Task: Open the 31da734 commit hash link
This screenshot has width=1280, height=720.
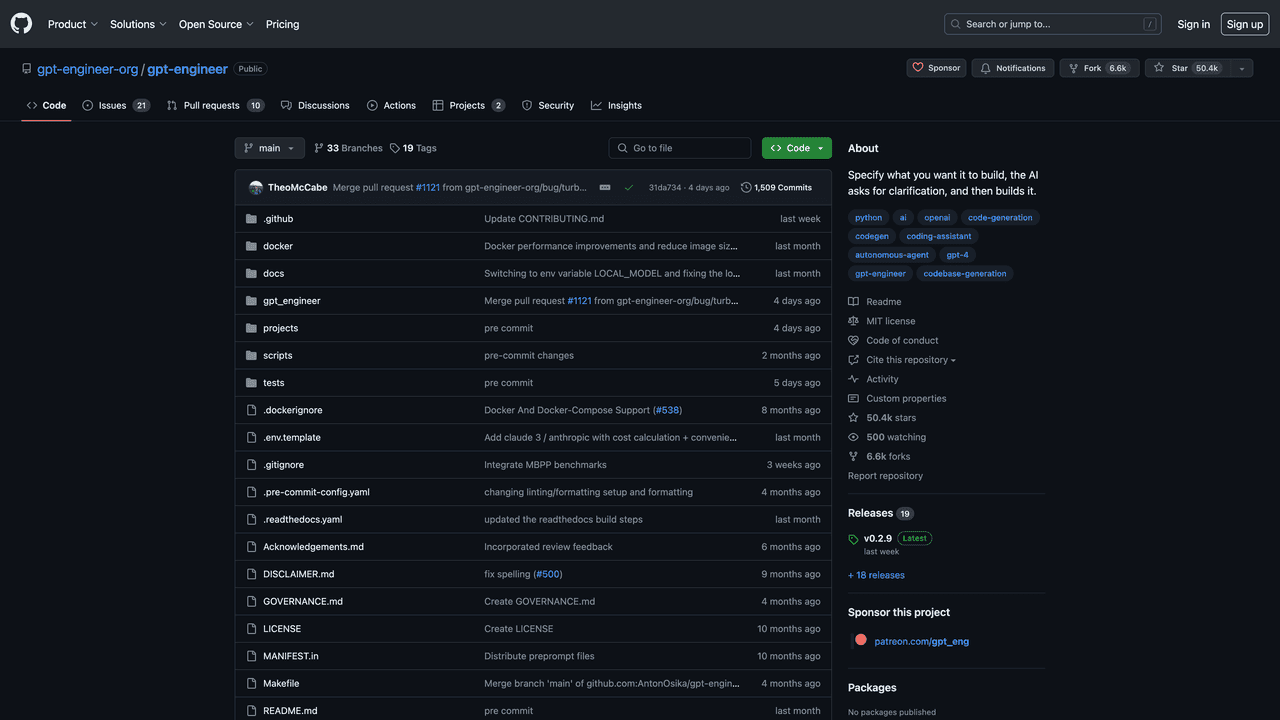Action: (x=665, y=188)
